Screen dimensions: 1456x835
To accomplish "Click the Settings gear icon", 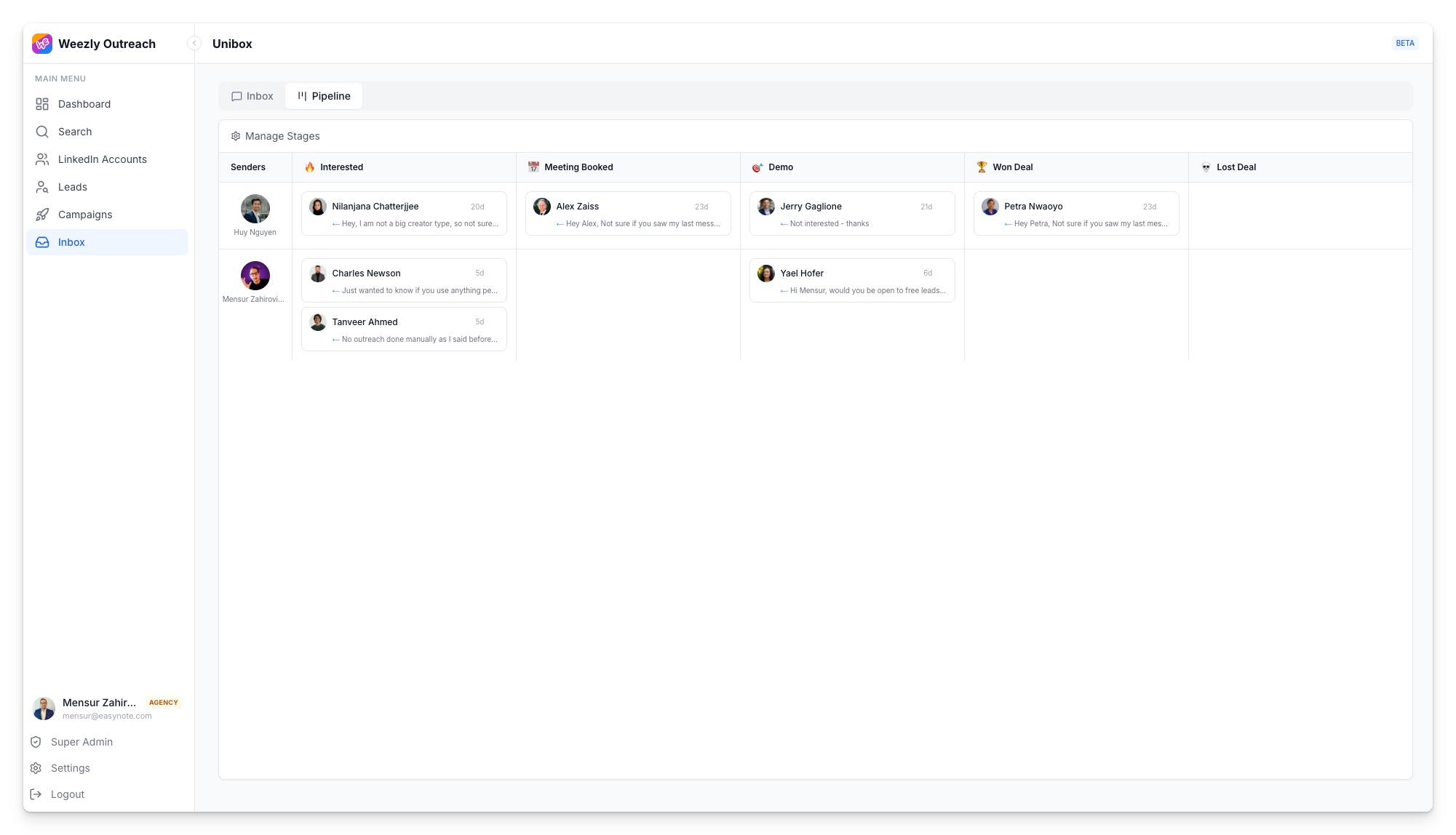I will (x=36, y=768).
